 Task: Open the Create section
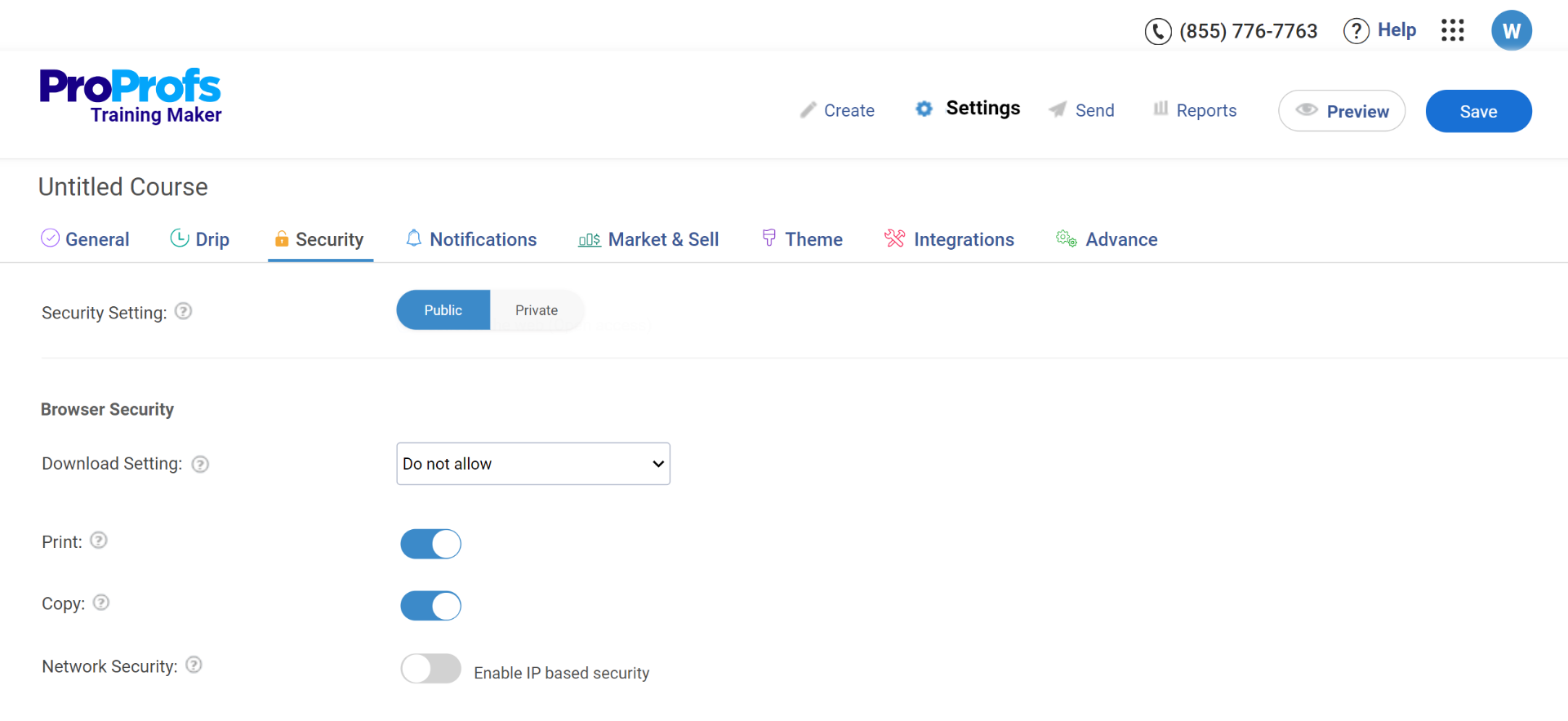tap(837, 110)
